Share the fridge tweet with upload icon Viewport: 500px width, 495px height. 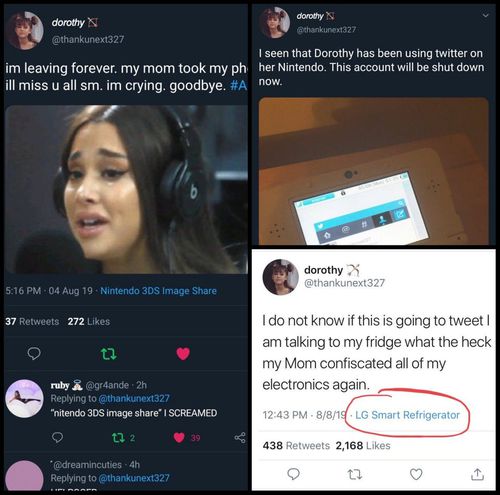[x=477, y=474]
